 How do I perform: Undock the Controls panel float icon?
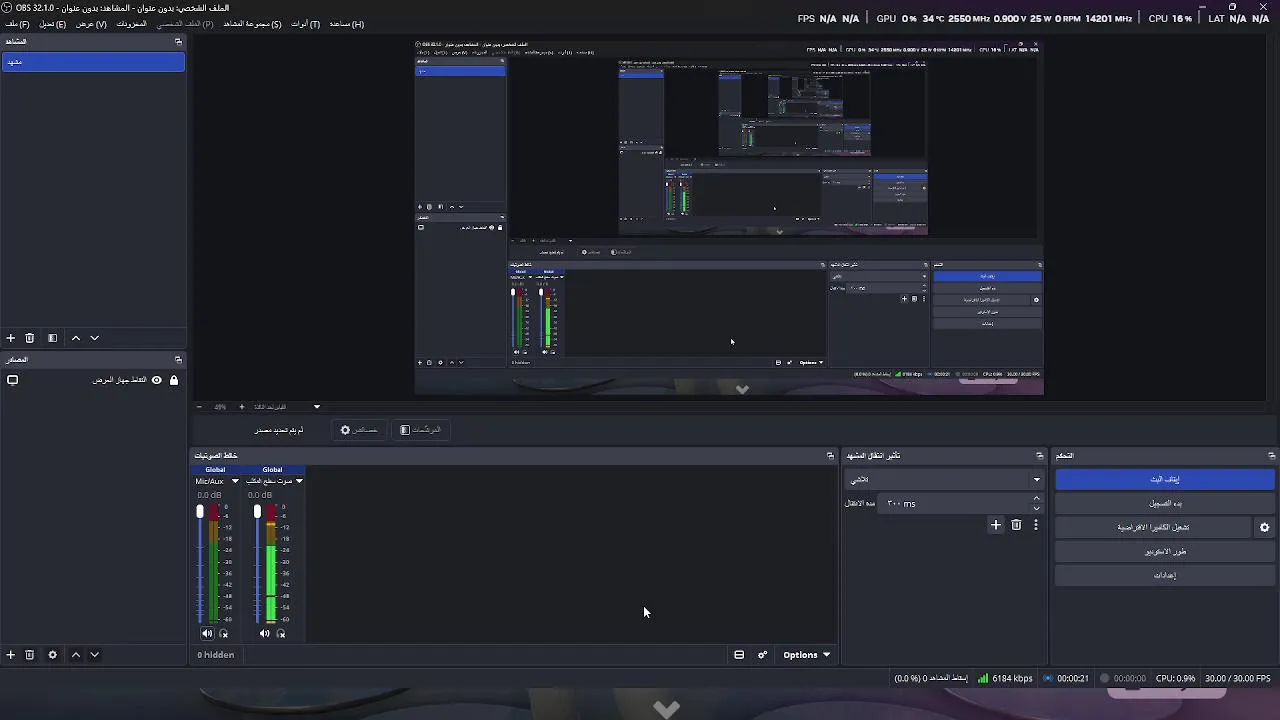tap(1271, 455)
